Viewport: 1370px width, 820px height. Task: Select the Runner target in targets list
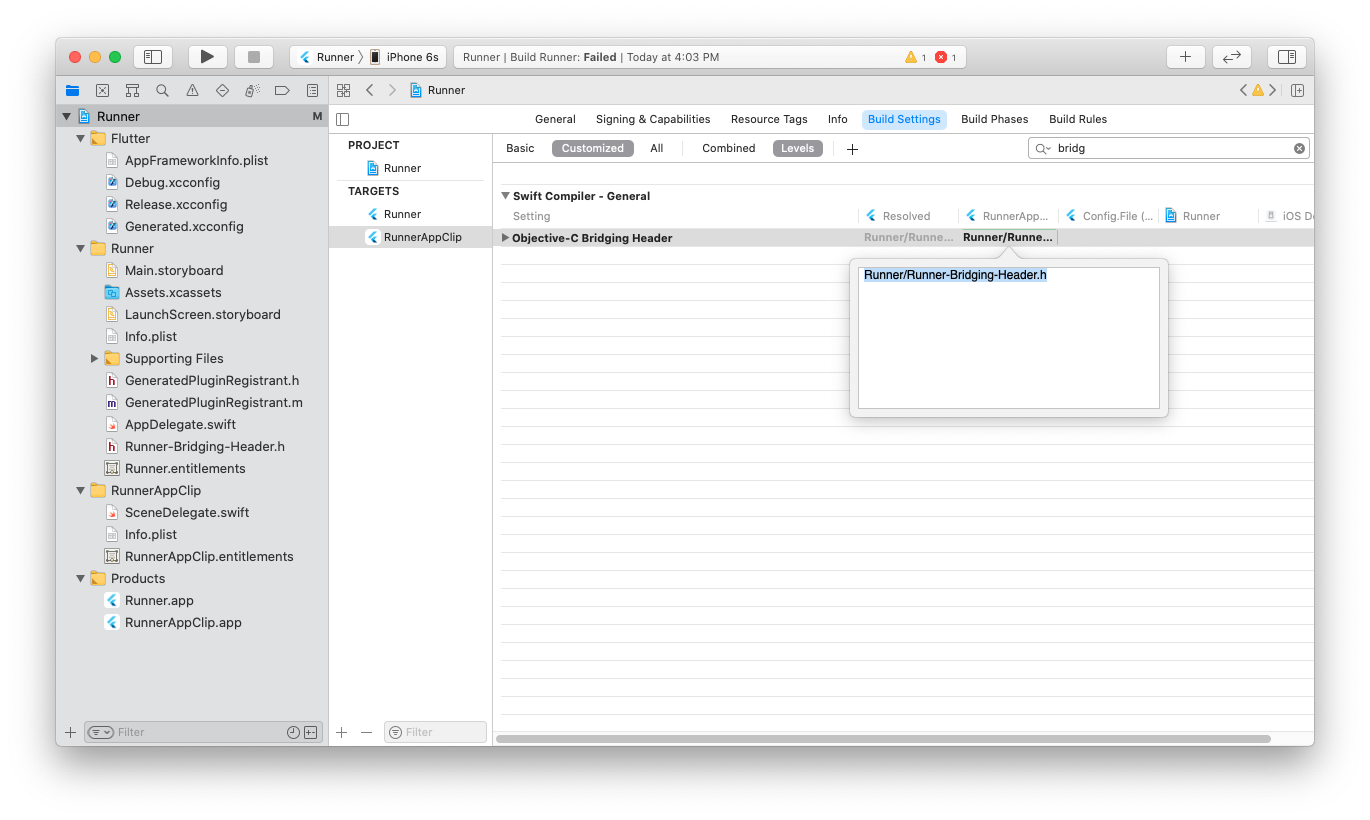tap(402, 214)
